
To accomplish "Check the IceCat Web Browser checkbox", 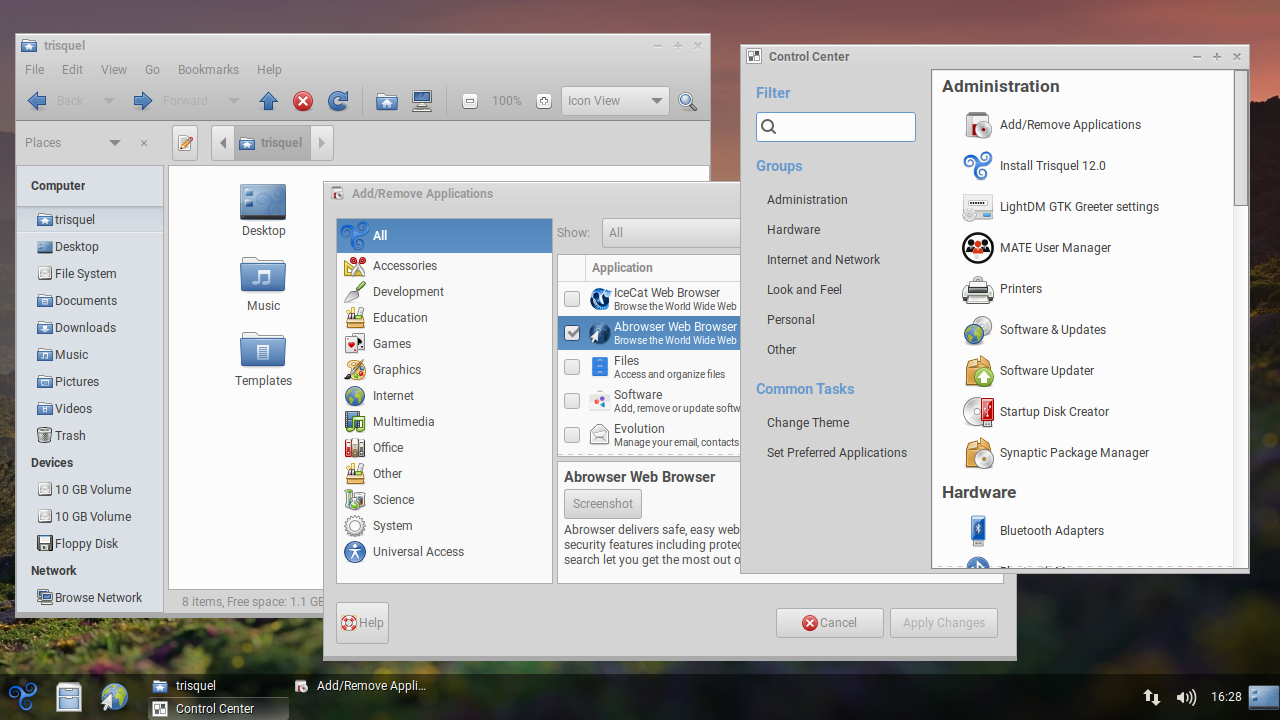I will 572,299.
